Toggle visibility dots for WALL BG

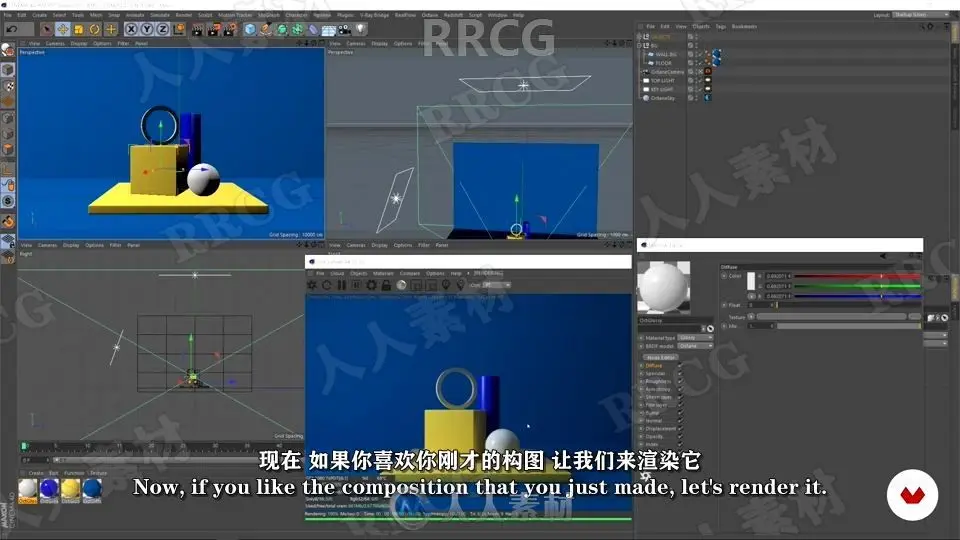(x=696, y=54)
